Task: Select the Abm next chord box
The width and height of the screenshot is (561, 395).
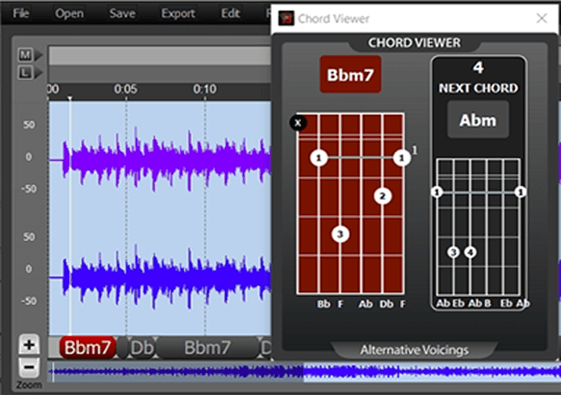Action: tap(478, 120)
